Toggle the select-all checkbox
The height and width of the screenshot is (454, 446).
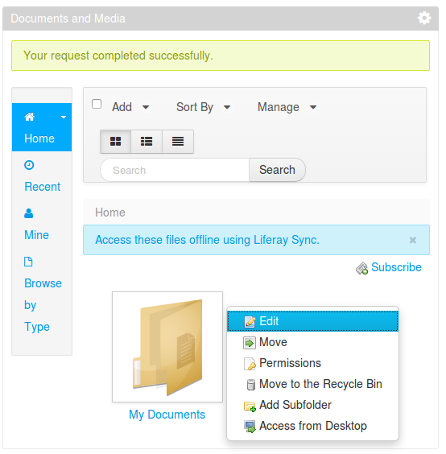click(97, 104)
